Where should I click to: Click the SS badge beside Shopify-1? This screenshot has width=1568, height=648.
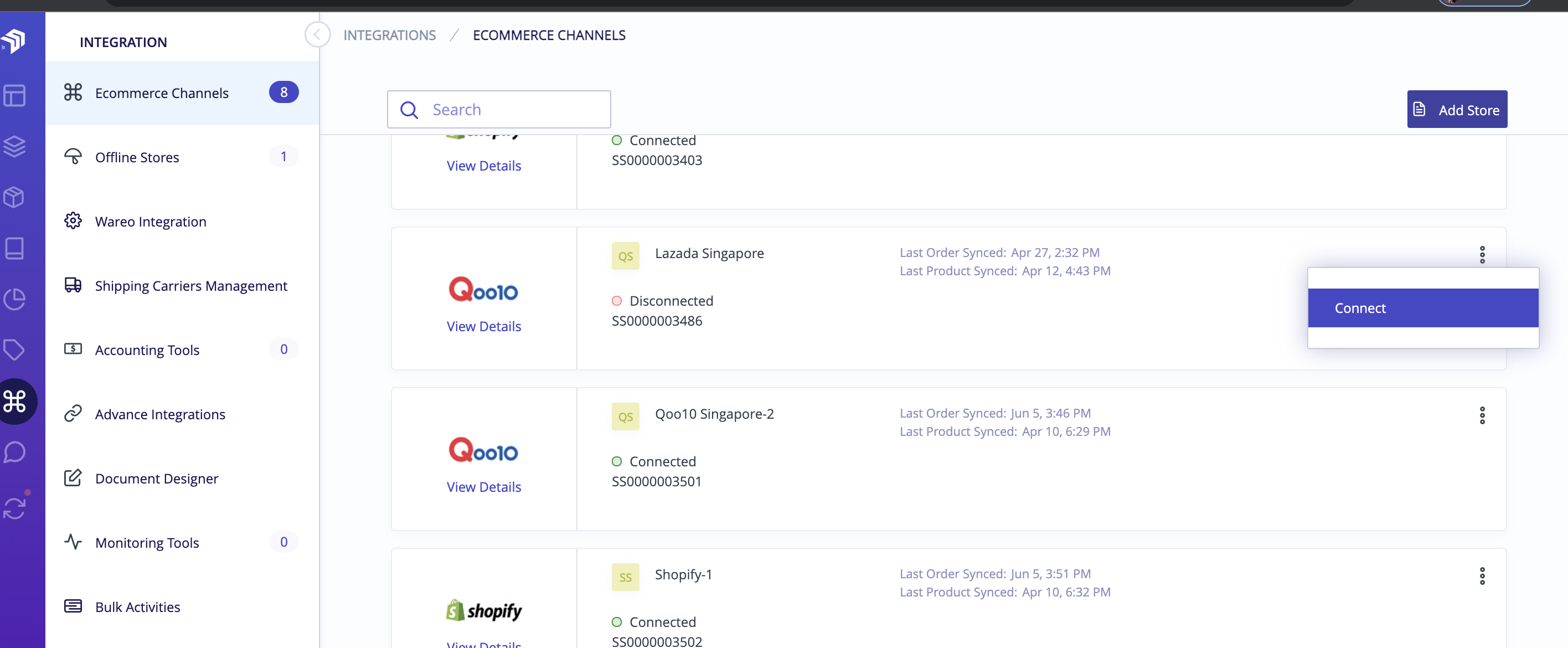coord(625,577)
